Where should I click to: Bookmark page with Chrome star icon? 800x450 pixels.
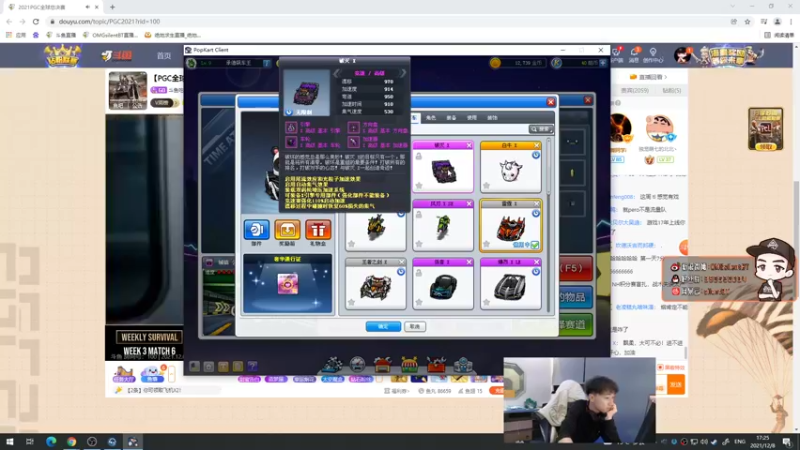pyautogui.click(x=747, y=21)
